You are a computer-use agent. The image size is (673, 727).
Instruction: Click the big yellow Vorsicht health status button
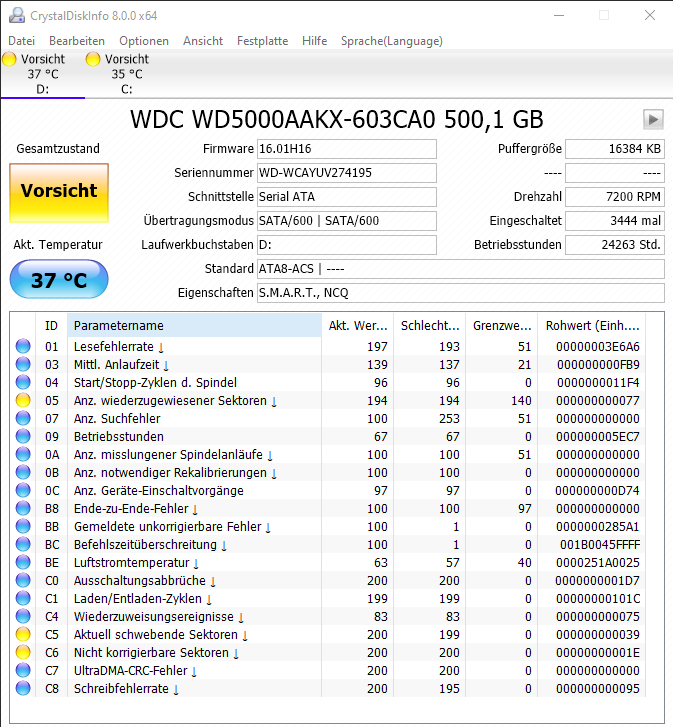tap(59, 193)
